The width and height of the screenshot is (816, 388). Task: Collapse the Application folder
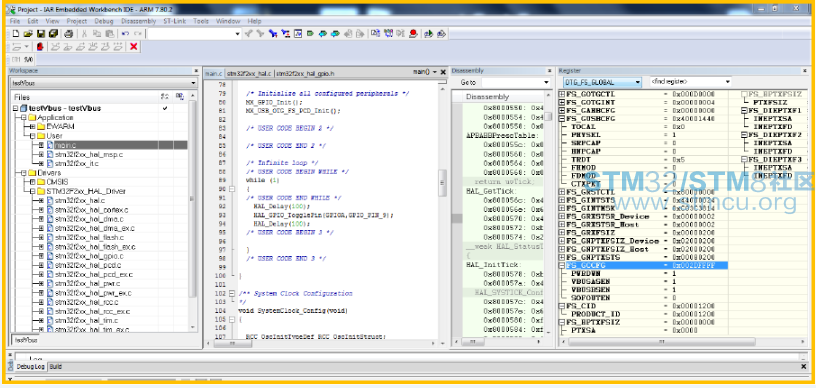[24, 118]
